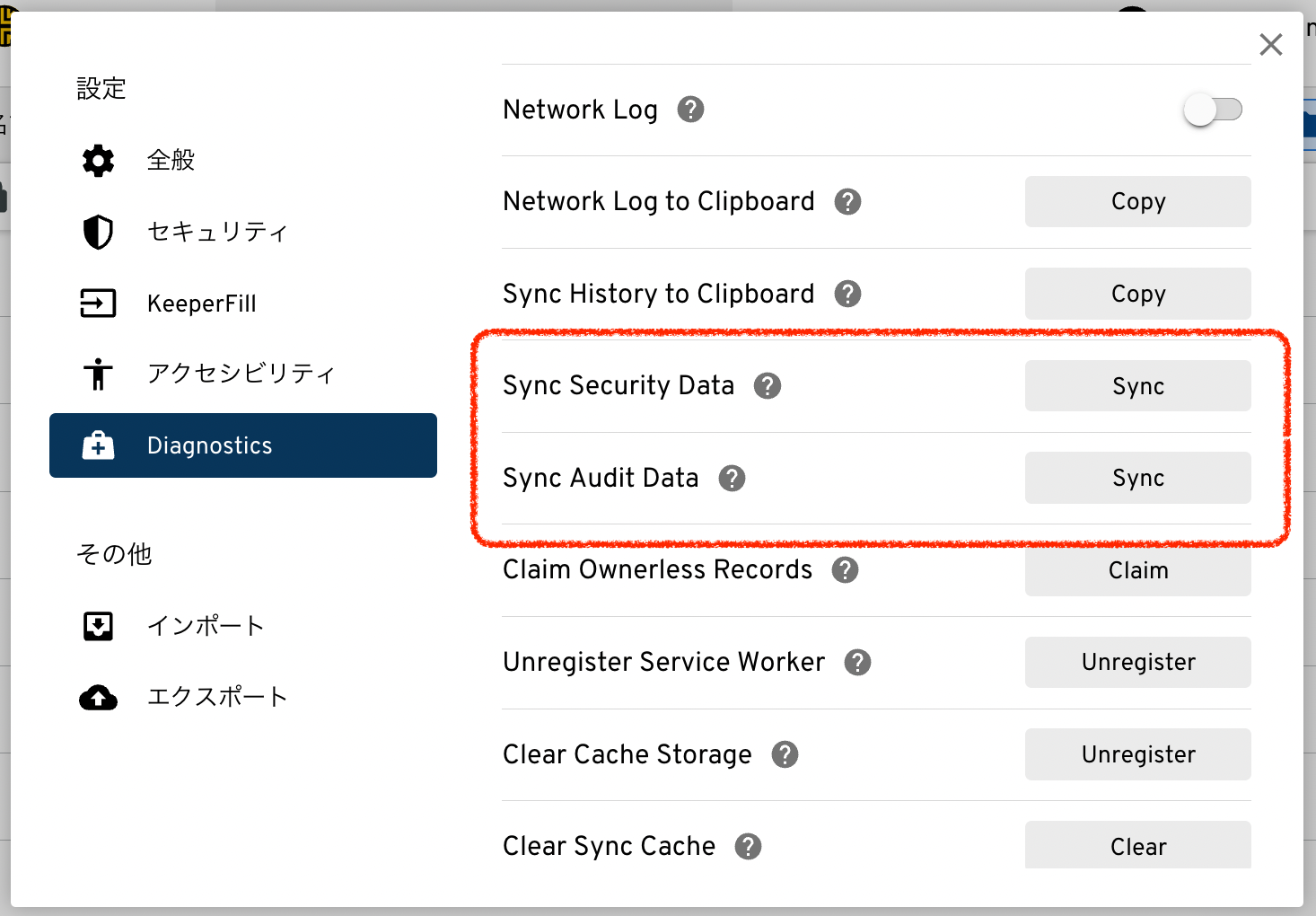
Task: Click the shield icon beside セキュリティ
Action: (99, 232)
